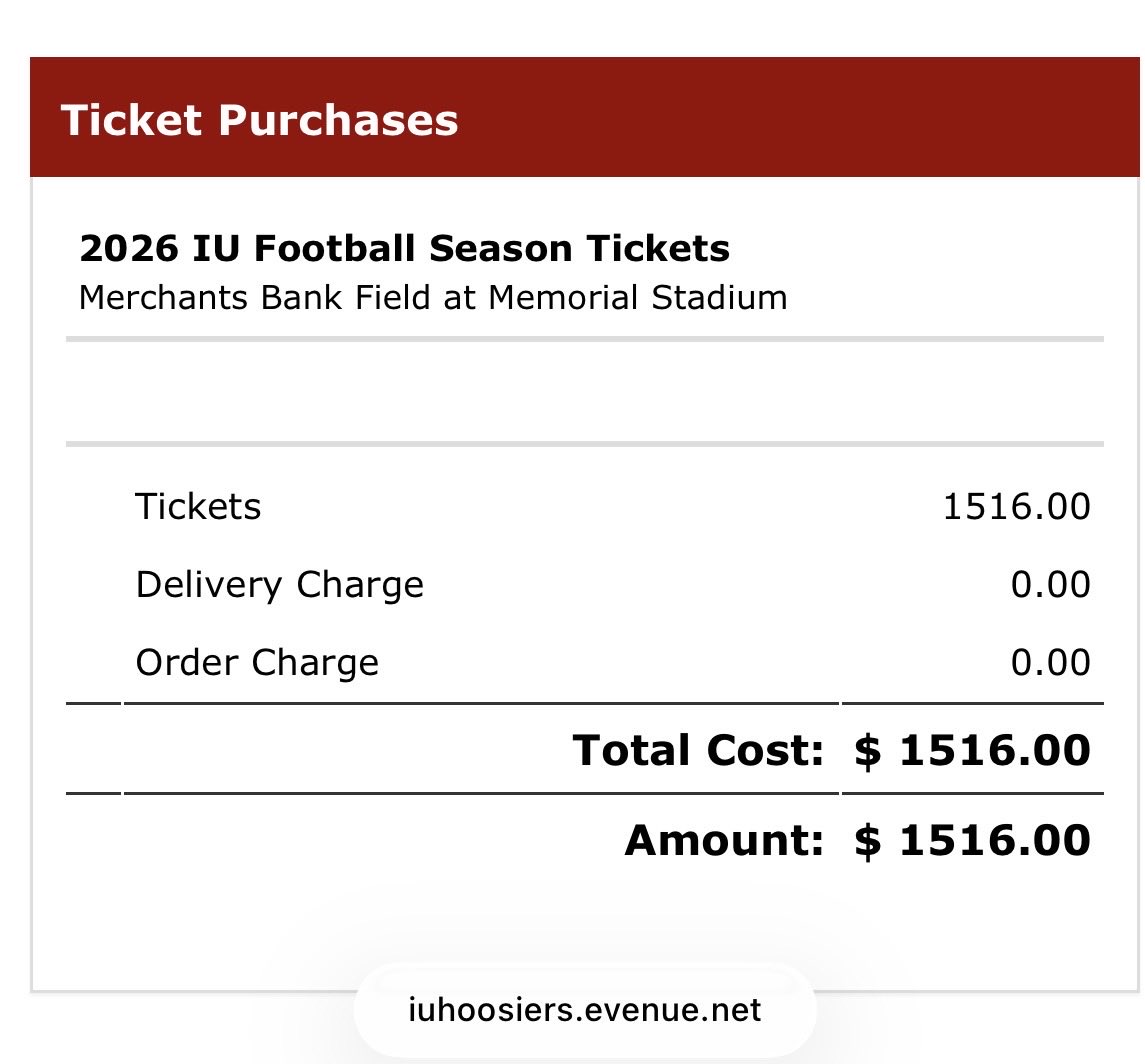Select the 1516.00 number beside Total Cost

[995, 750]
